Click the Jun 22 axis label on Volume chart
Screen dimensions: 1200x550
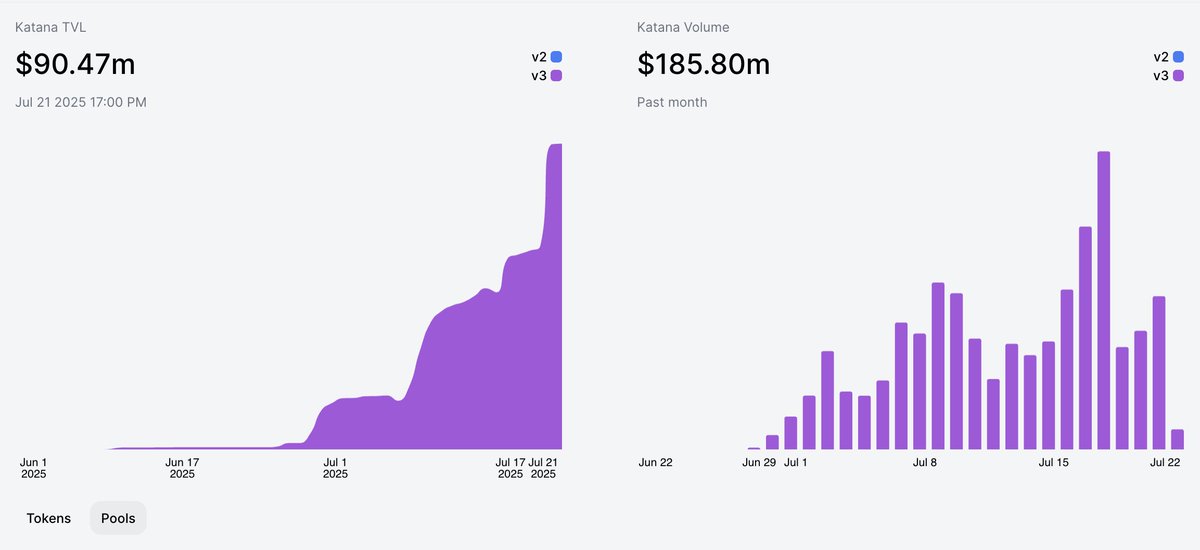coord(656,462)
